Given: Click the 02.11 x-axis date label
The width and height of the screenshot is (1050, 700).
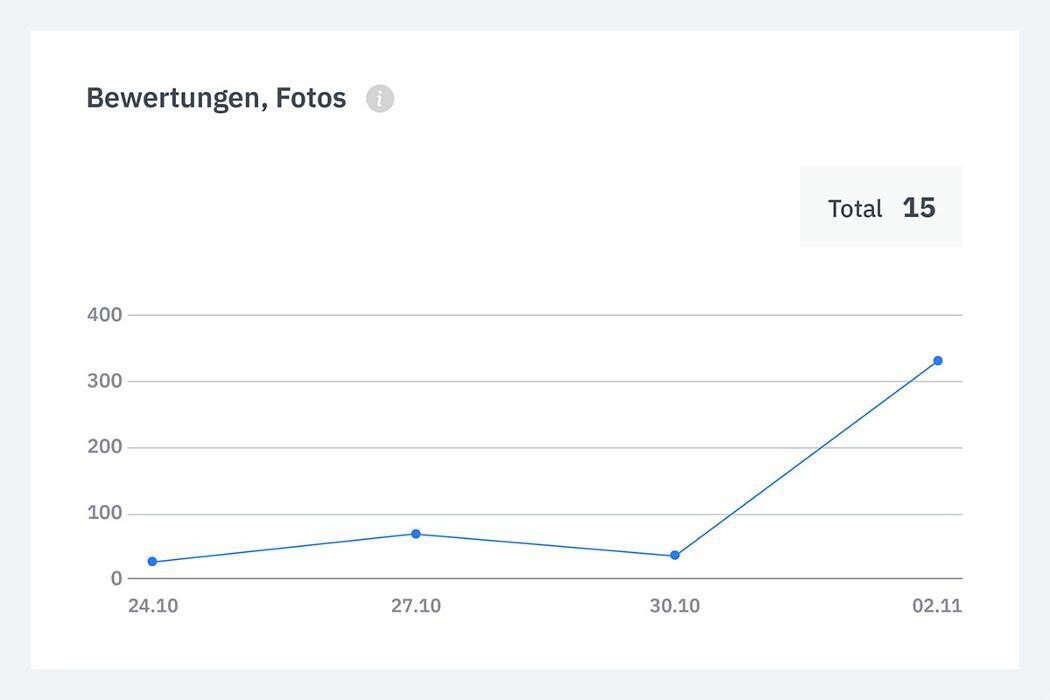Looking at the screenshot, I should (937, 606).
